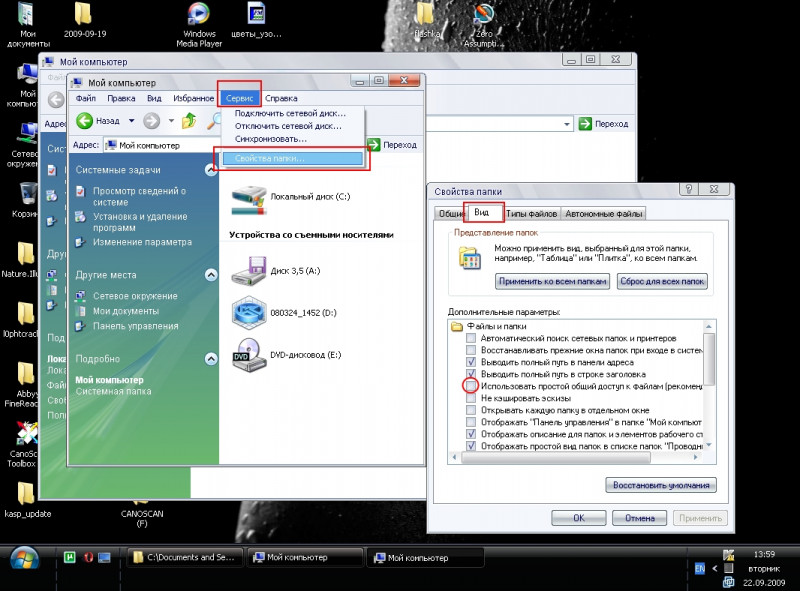Open the Zero Assumption desktop shortcut
Viewport: 800px width, 591px height.
483,25
